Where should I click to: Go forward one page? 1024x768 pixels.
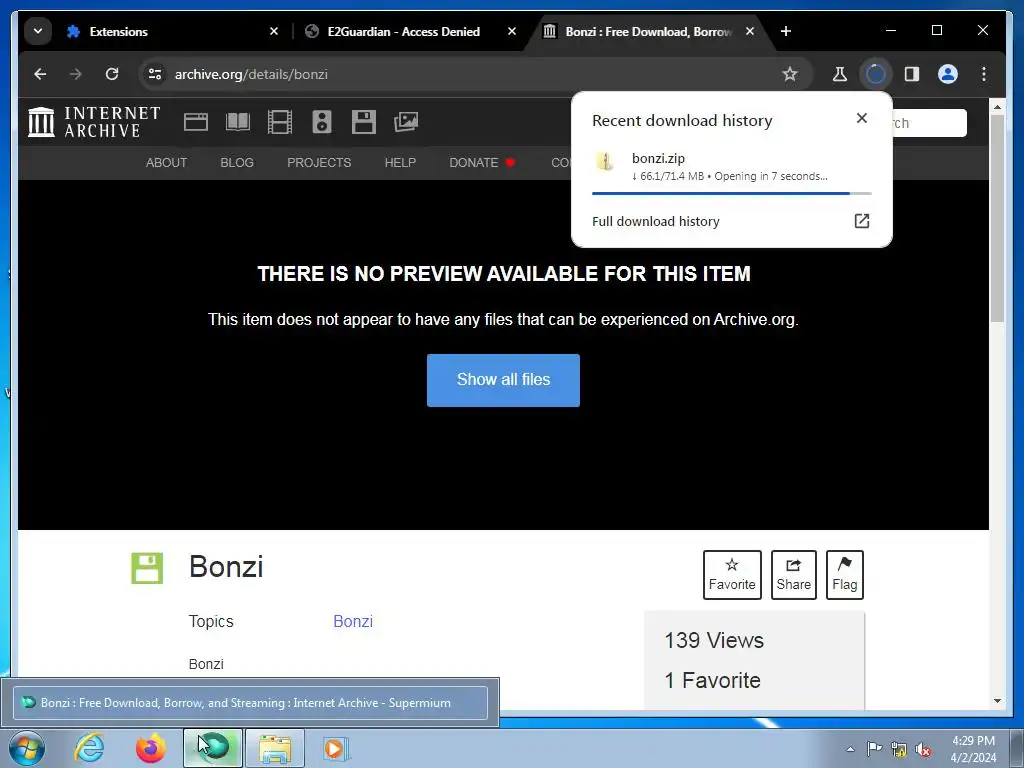point(76,74)
